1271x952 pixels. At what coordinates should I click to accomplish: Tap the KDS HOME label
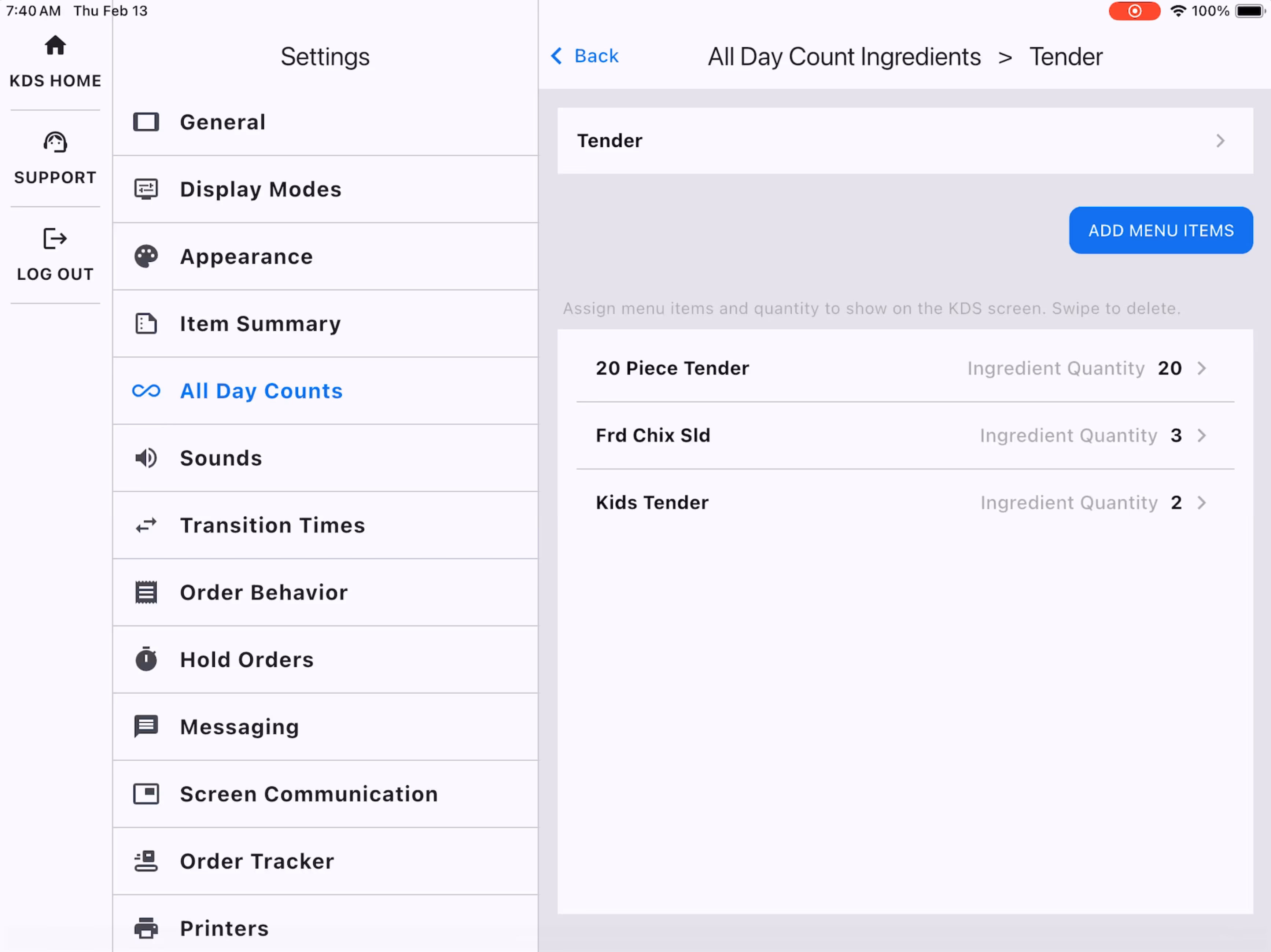(55, 81)
